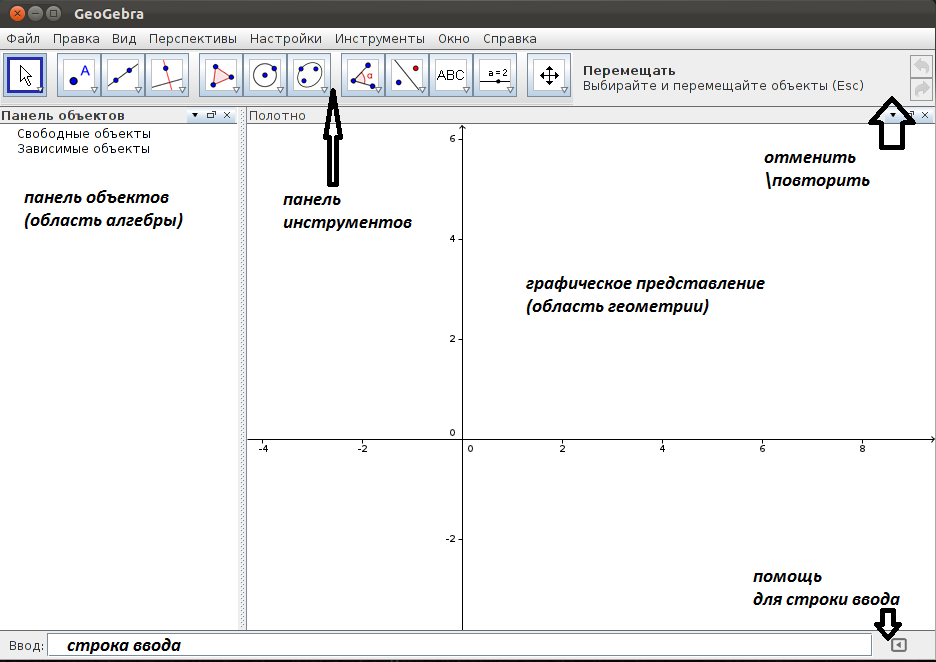Select the Circle with center tool
Screen dimensions: 936x662
(x=264, y=75)
